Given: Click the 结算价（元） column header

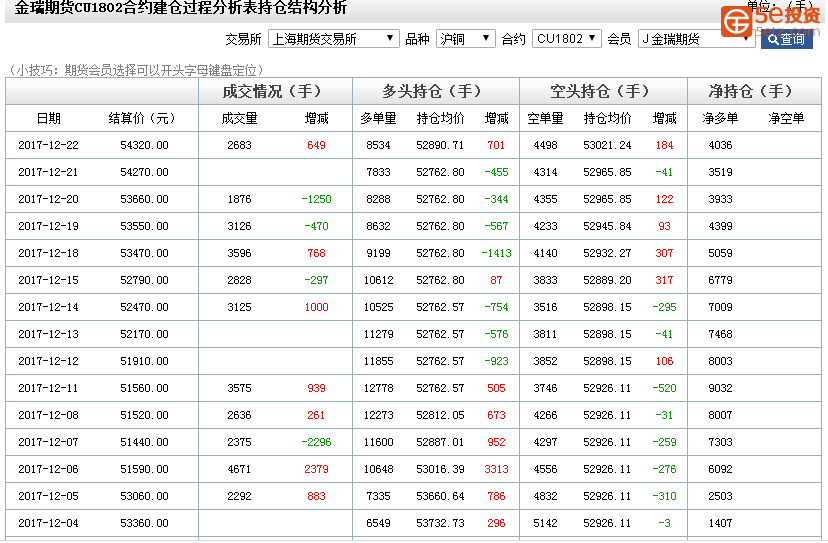Looking at the screenshot, I should tap(142, 118).
